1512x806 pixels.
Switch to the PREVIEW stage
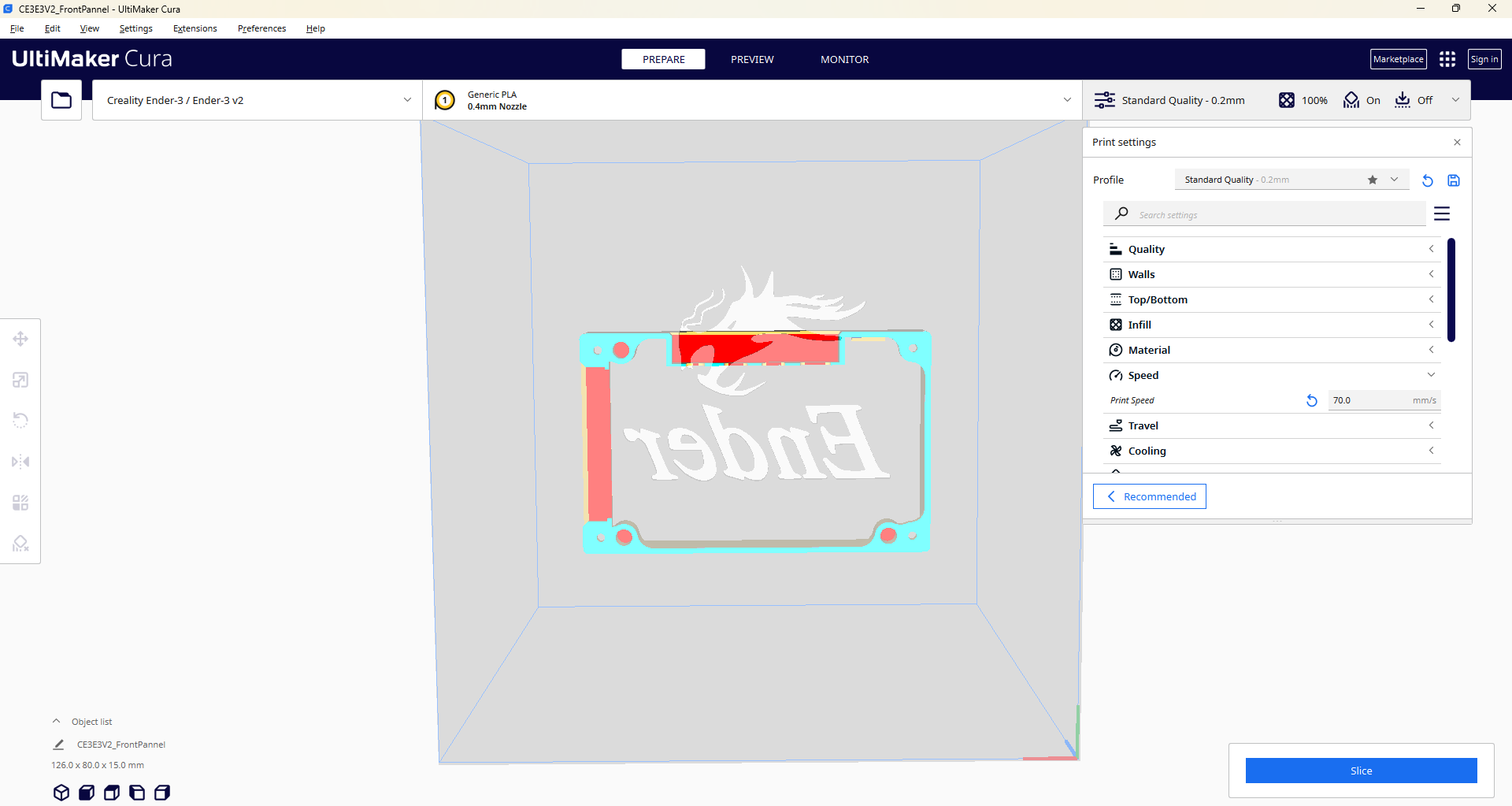tap(752, 59)
